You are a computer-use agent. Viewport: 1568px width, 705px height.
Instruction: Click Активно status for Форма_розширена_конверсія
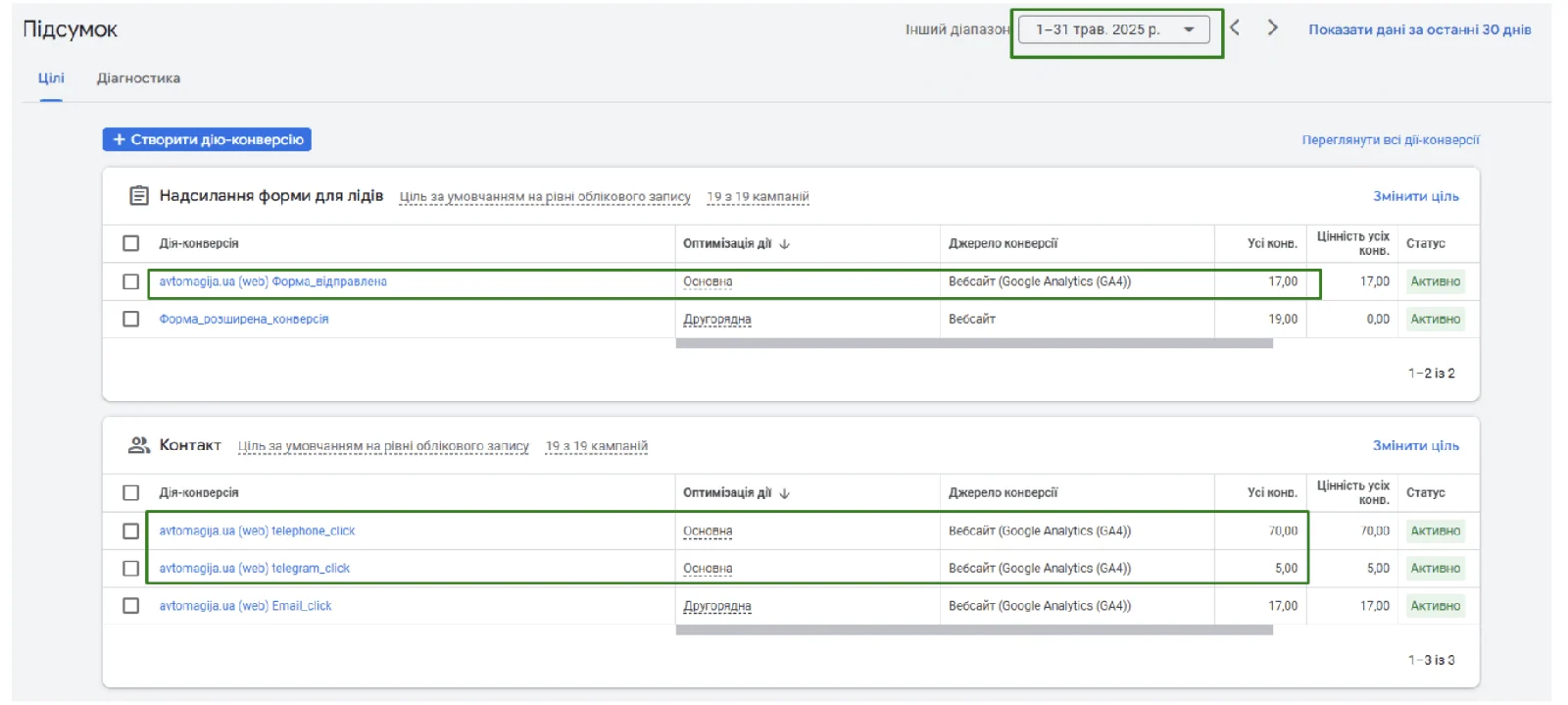[x=1436, y=319]
